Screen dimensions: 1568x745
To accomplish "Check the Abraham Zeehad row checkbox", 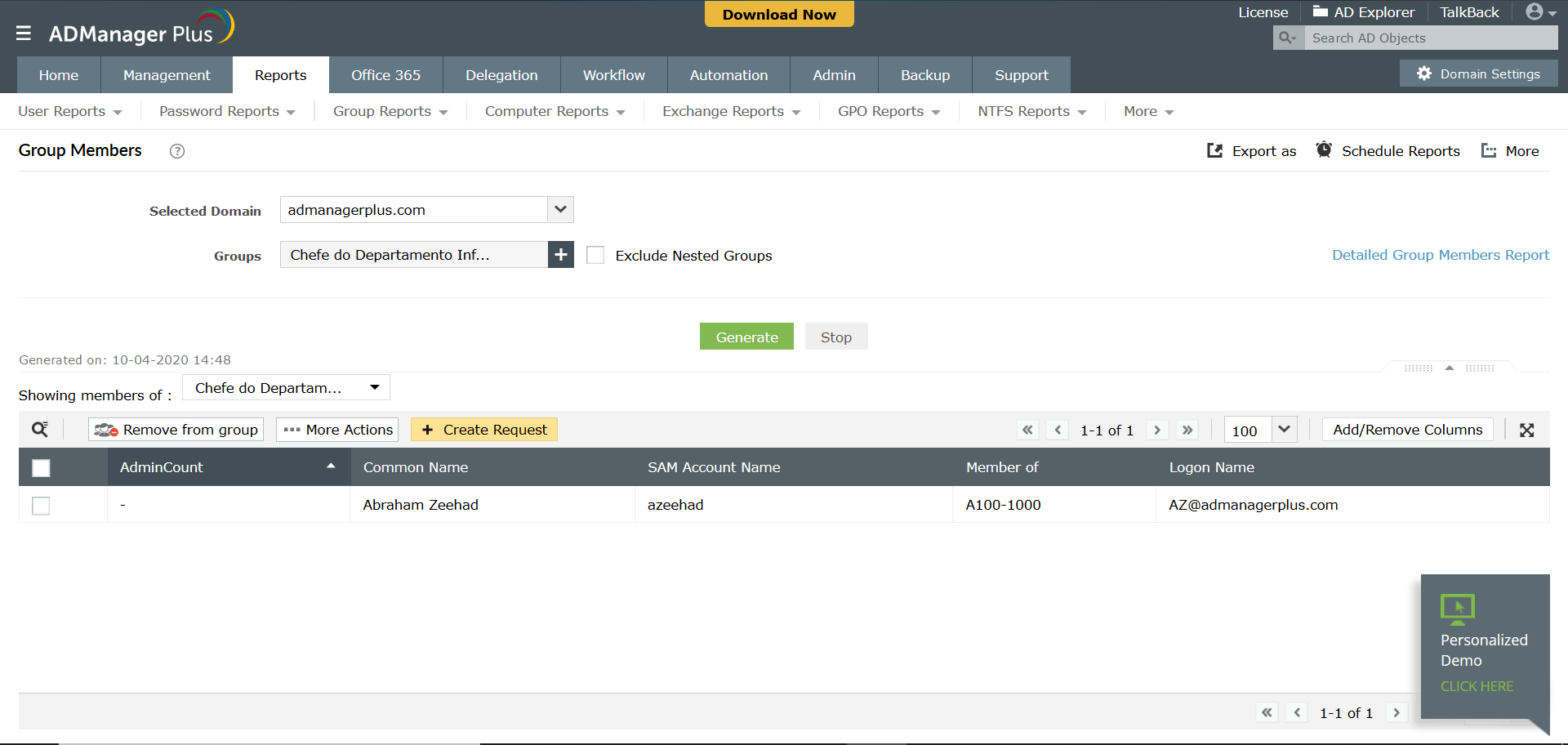I will pos(41,506).
